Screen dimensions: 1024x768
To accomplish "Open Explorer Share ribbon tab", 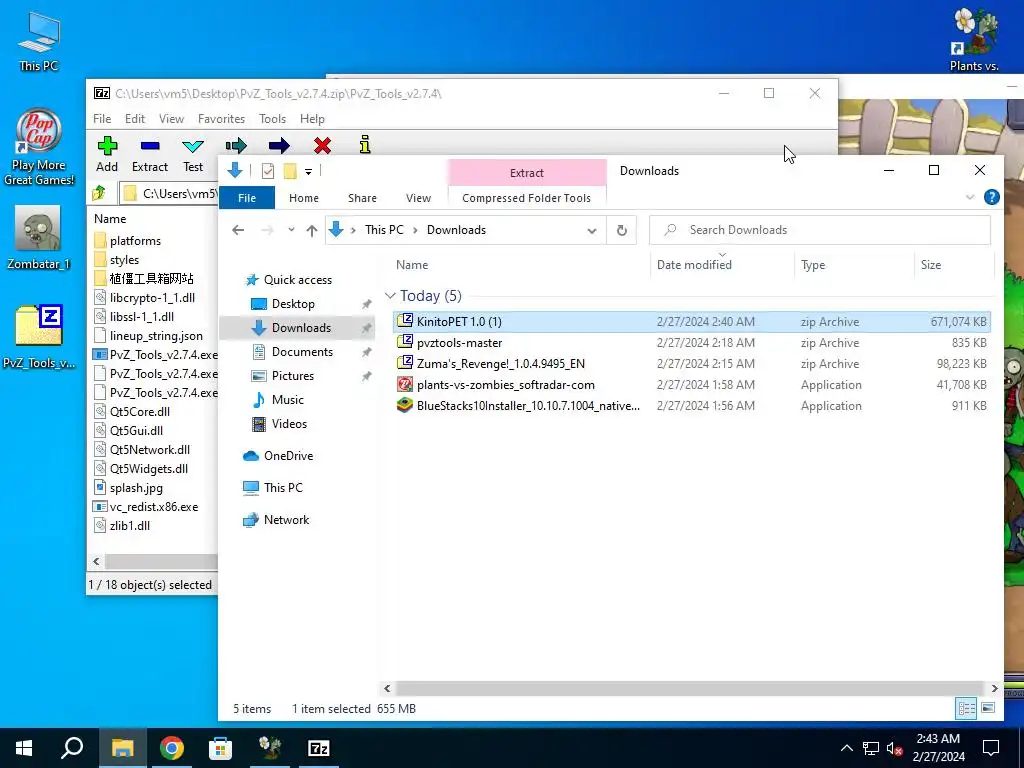I will [362, 198].
